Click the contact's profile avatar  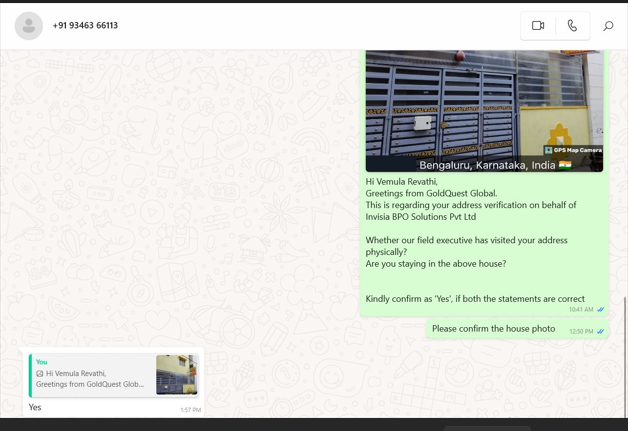tap(29, 26)
